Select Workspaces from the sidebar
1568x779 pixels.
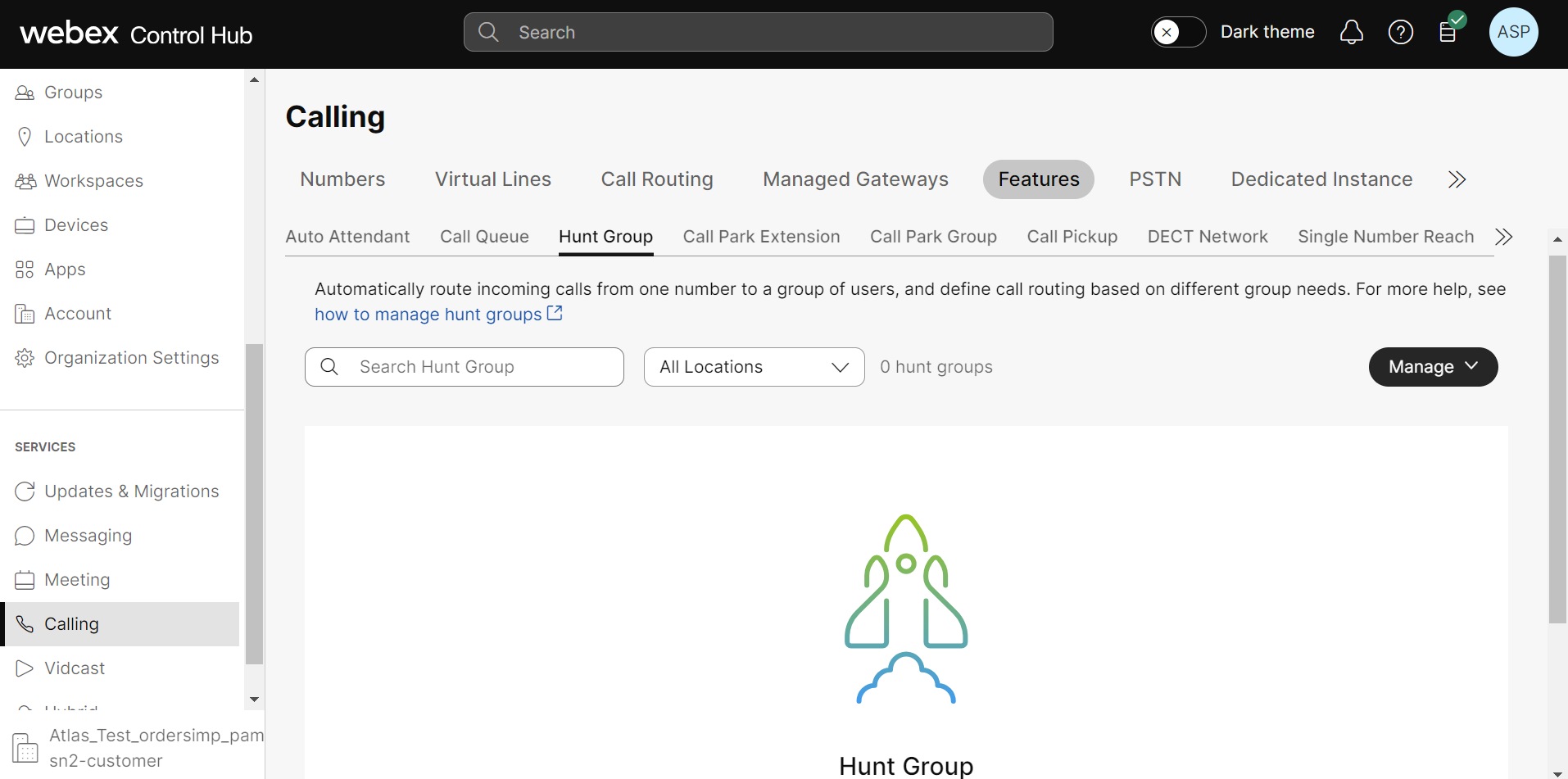(x=93, y=181)
